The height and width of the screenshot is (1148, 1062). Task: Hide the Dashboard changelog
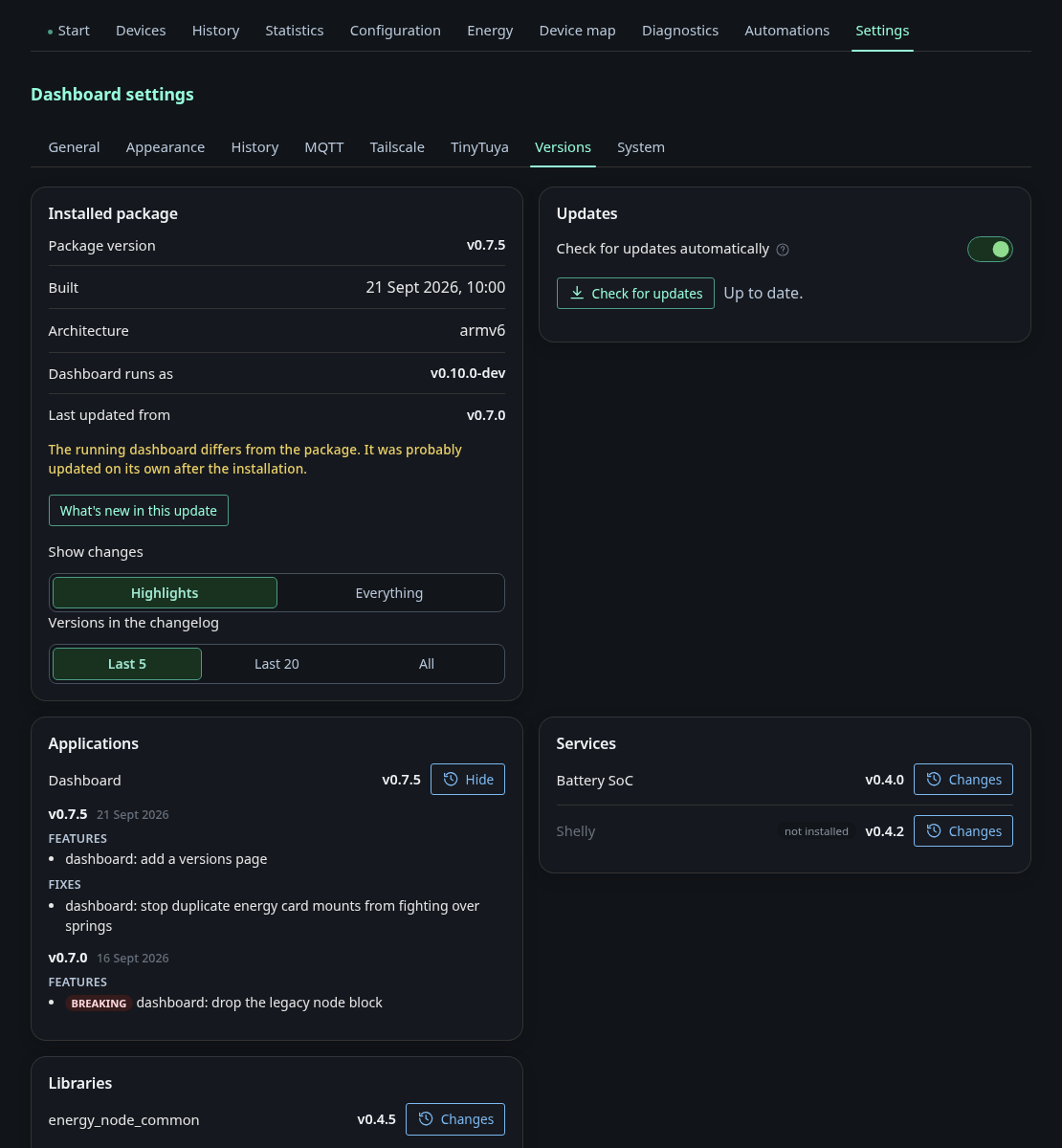(x=468, y=780)
